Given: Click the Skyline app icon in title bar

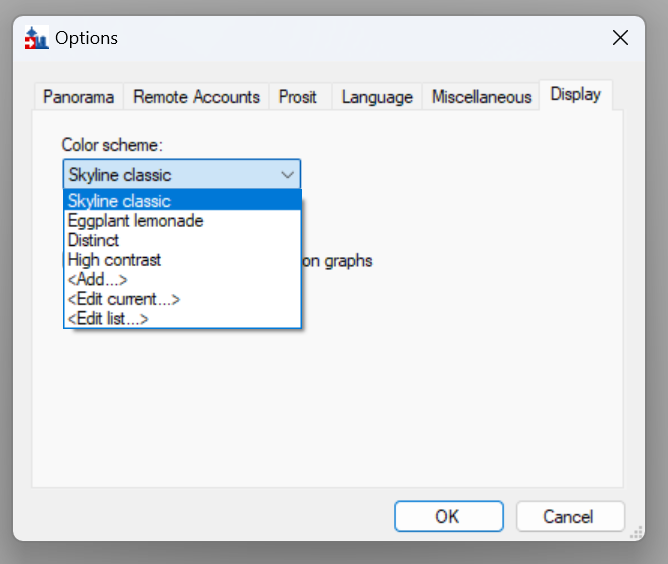Looking at the screenshot, I should click(x=36, y=39).
